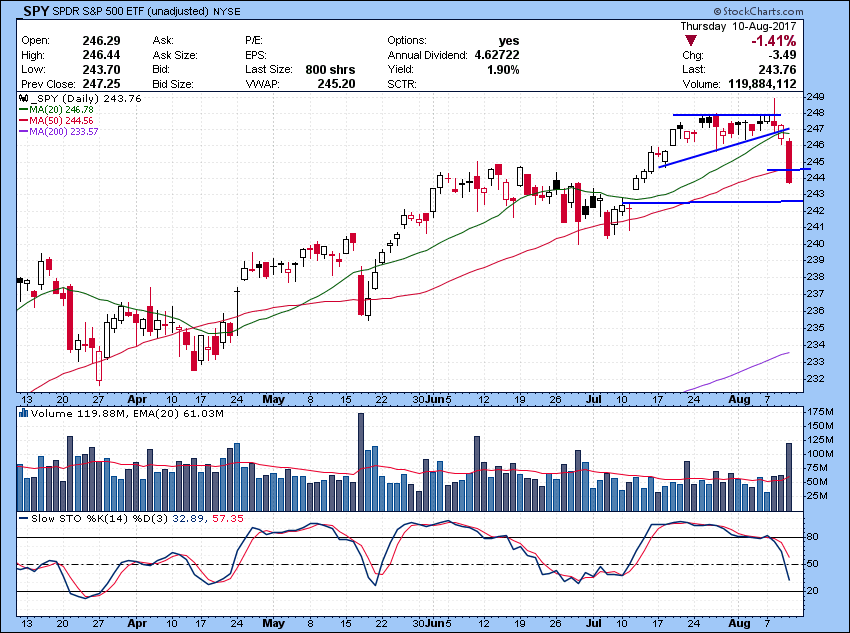Image resolution: width=850 pixels, height=633 pixels.
Task: Click the final volume bar near 120M
Action: (x=789, y=477)
